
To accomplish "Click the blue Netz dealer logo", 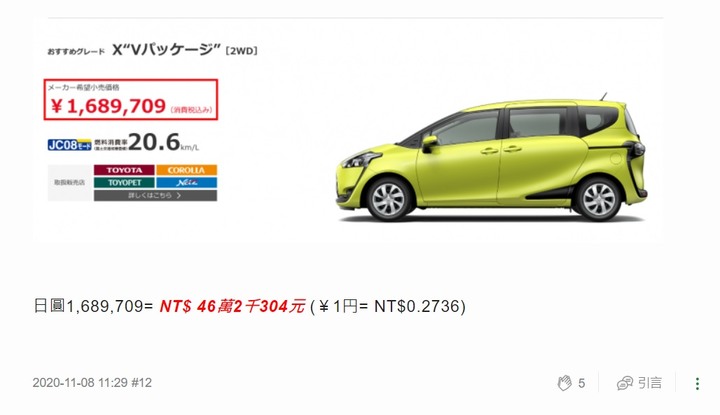I will (x=186, y=182).
